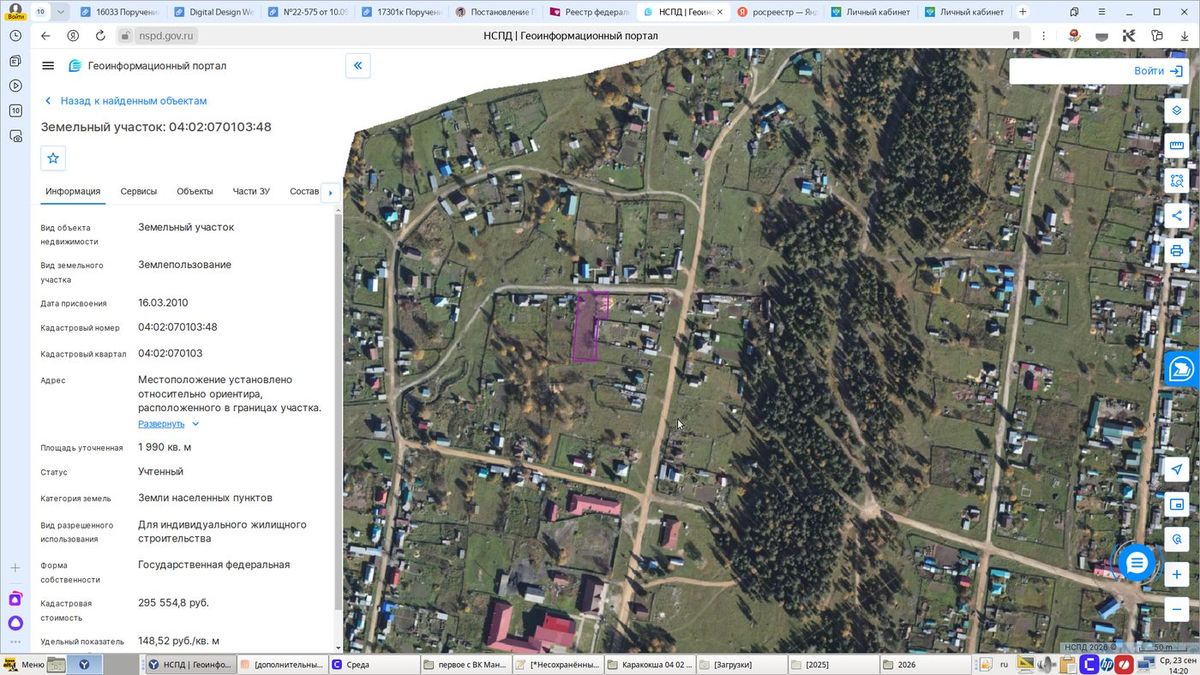Viewport: 1200px width, 675px height.
Task: Open the Среда taskbar window
Action: 372,664
